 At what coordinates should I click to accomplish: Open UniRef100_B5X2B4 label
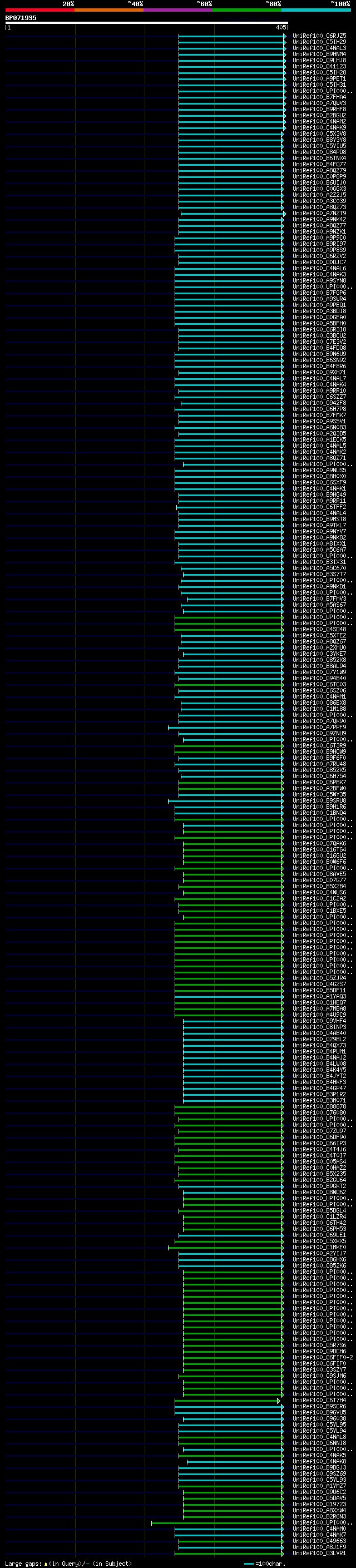click(319, 886)
